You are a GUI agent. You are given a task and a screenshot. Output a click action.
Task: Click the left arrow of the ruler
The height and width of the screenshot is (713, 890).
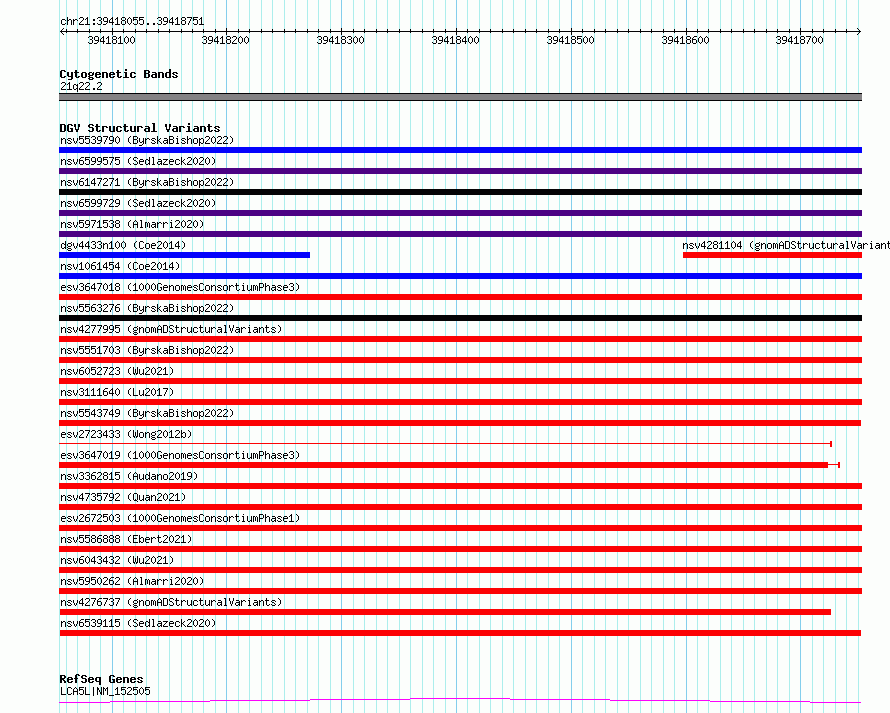pos(62,31)
